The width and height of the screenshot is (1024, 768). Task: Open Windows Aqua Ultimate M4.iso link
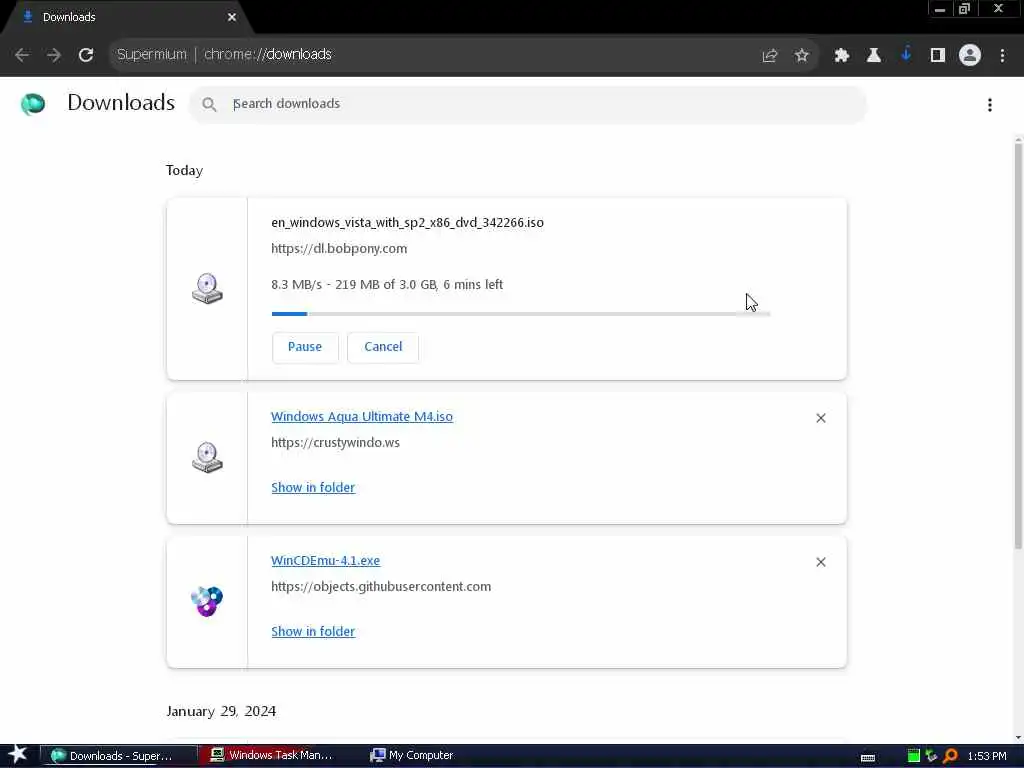(362, 417)
